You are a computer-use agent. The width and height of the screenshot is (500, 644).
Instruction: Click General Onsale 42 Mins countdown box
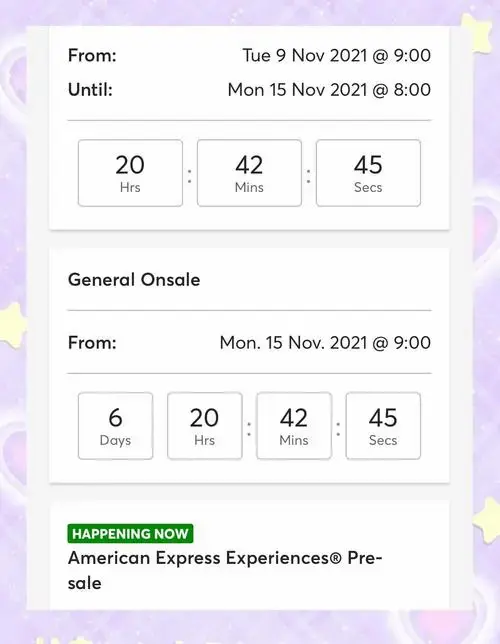(294, 426)
